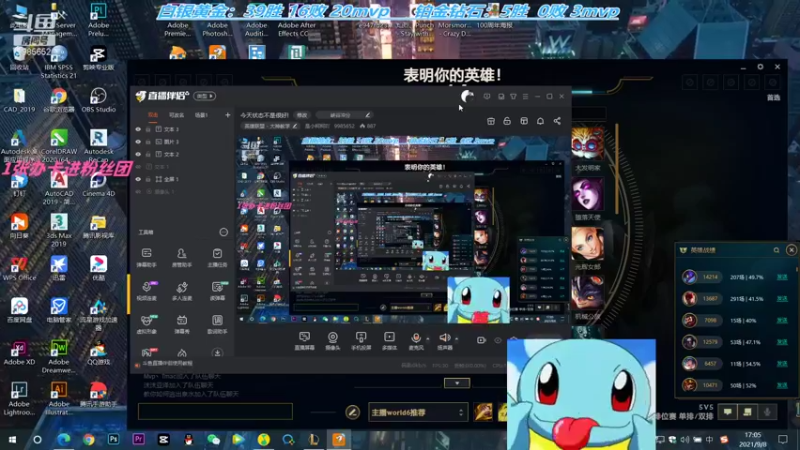Screen dimensions: 800x450
Task: Expand the mode pill beside 直播伴侣 logo
Action: 205,96
